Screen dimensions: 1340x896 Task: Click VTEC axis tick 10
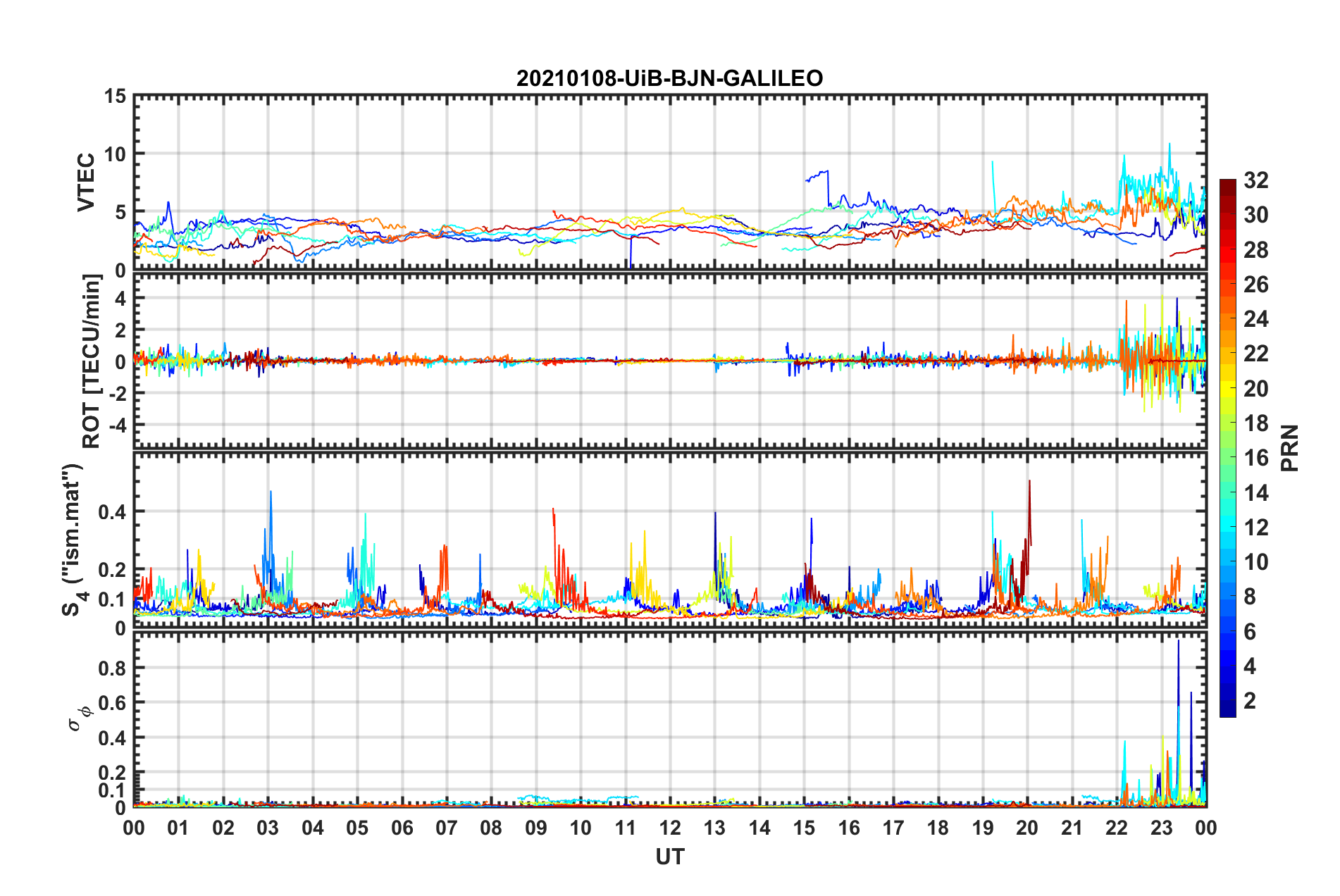tap(116, 154)
